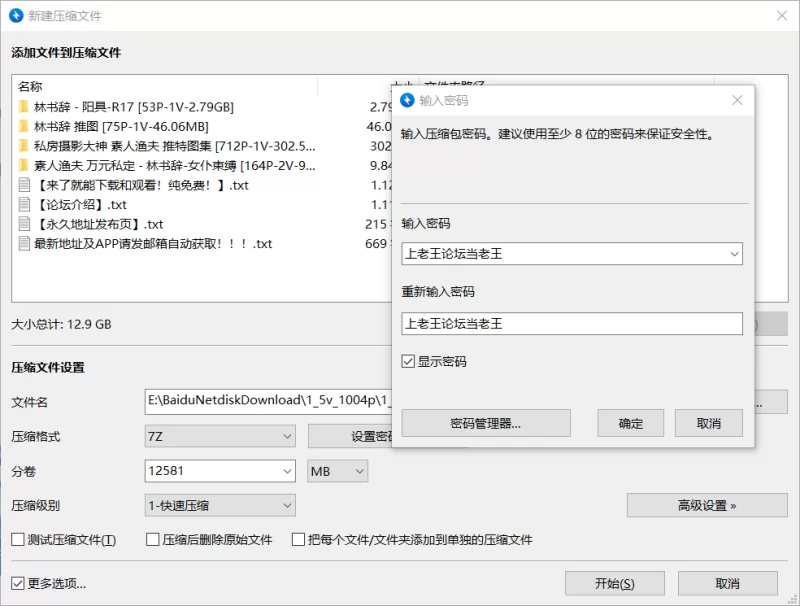
Task: Select row 林书辞 推图 [75P-1V-46.06MB]
Action: [x=121, y=126]
